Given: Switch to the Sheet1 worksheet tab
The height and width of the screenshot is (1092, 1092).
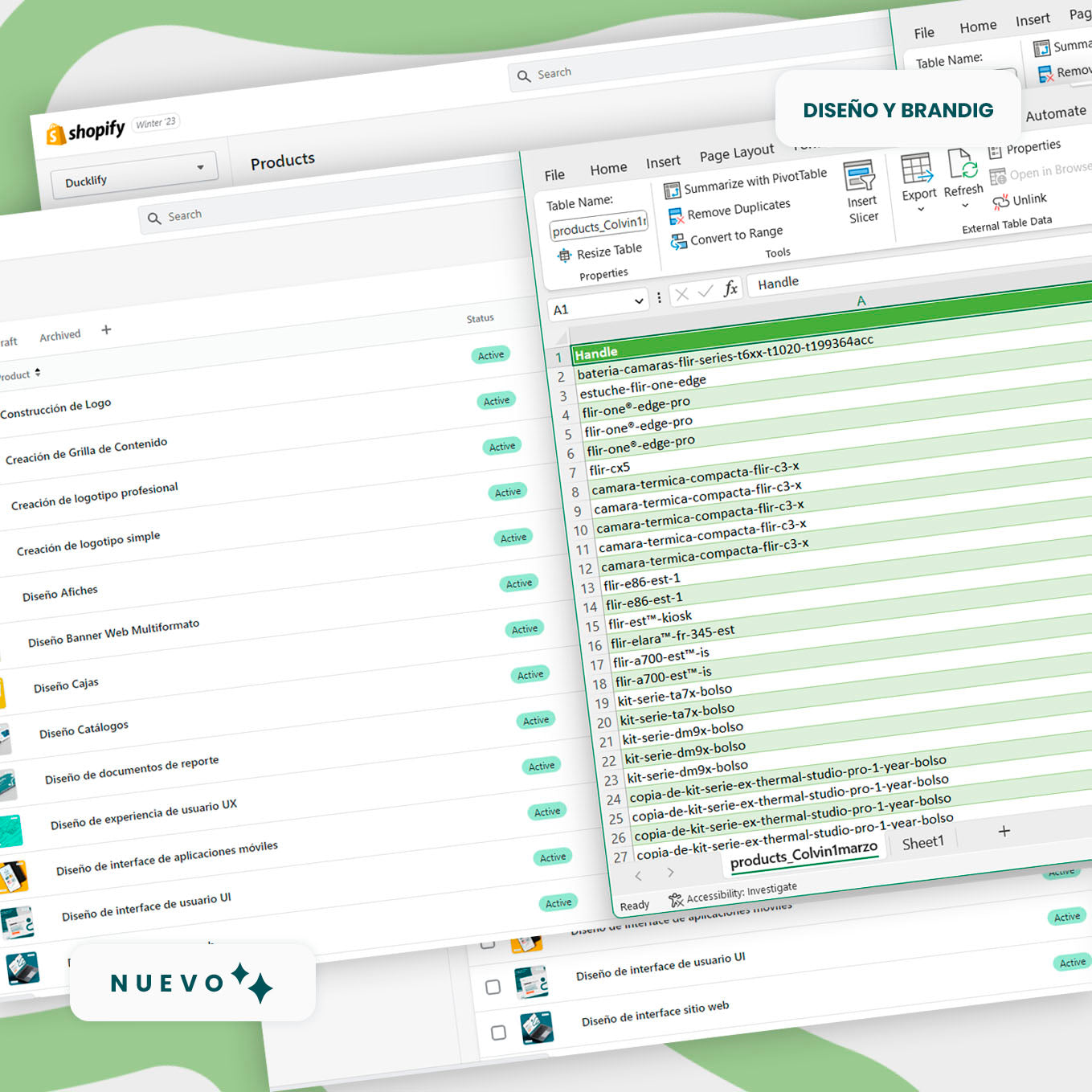Looking at the screenshot, I should click(x=922, y=843).
